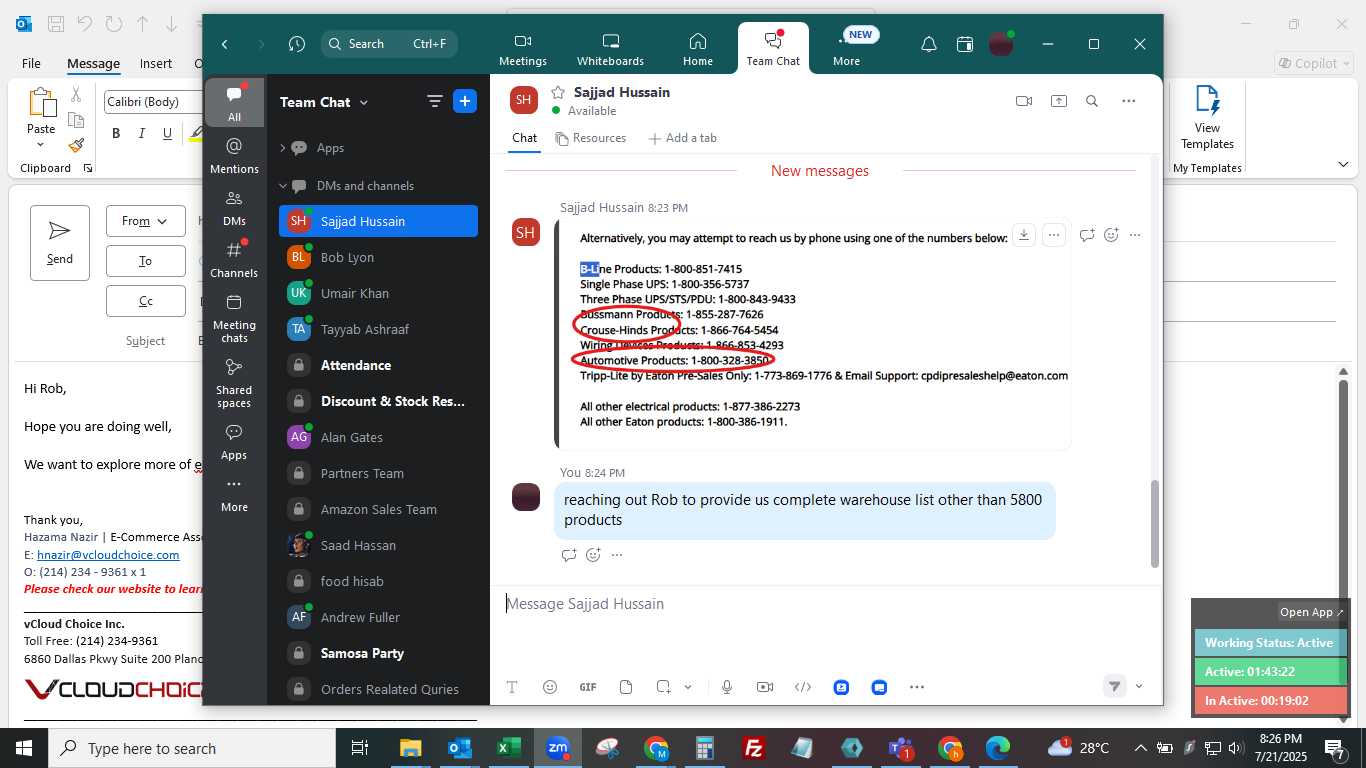
Task: Click the blue plus new chat button
Action: point(465,101)
